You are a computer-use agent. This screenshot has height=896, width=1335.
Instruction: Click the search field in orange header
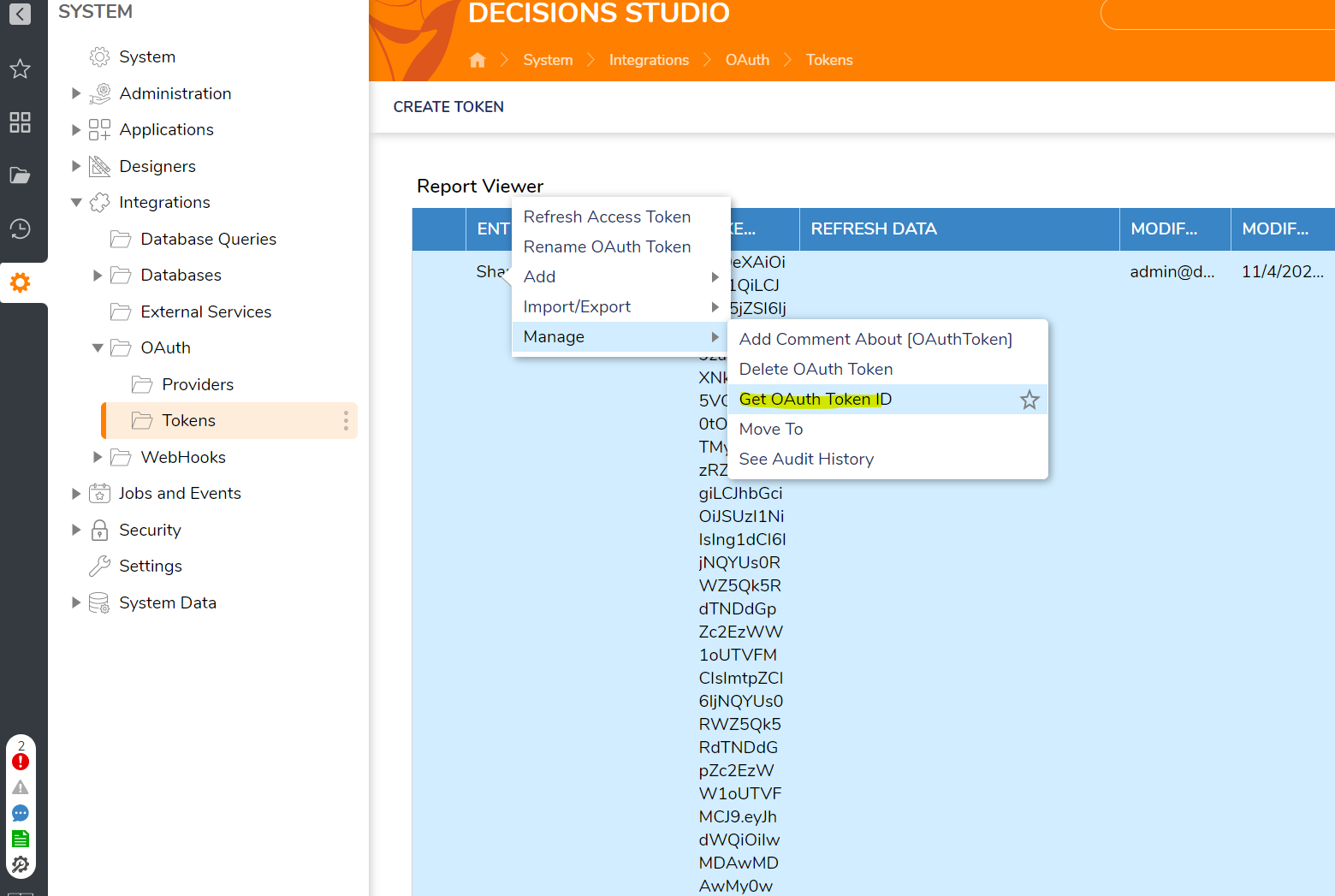[1218, 14]
